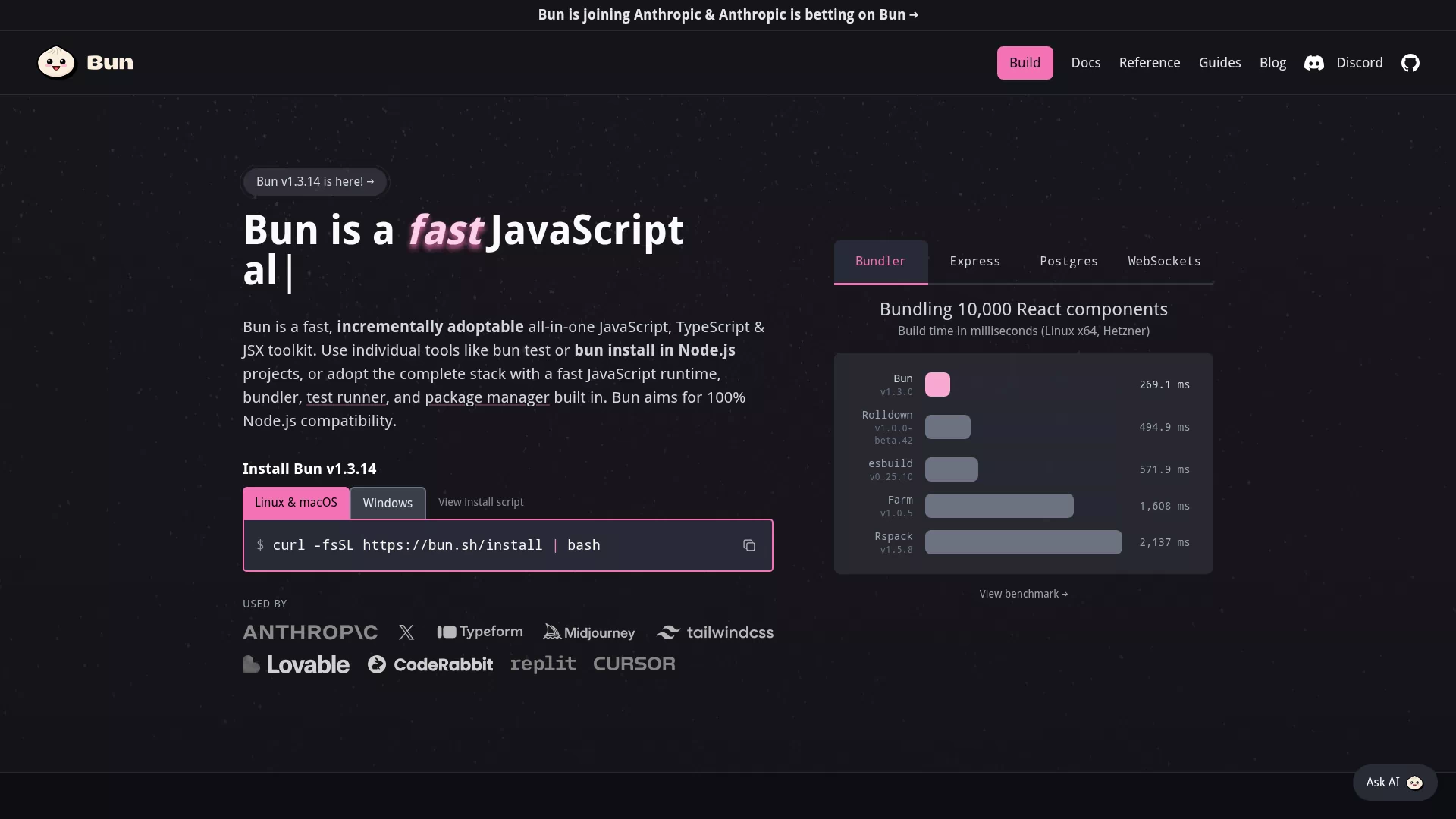
Task: Open the Ask AI chat button
Action: [x=1395, y=782]
